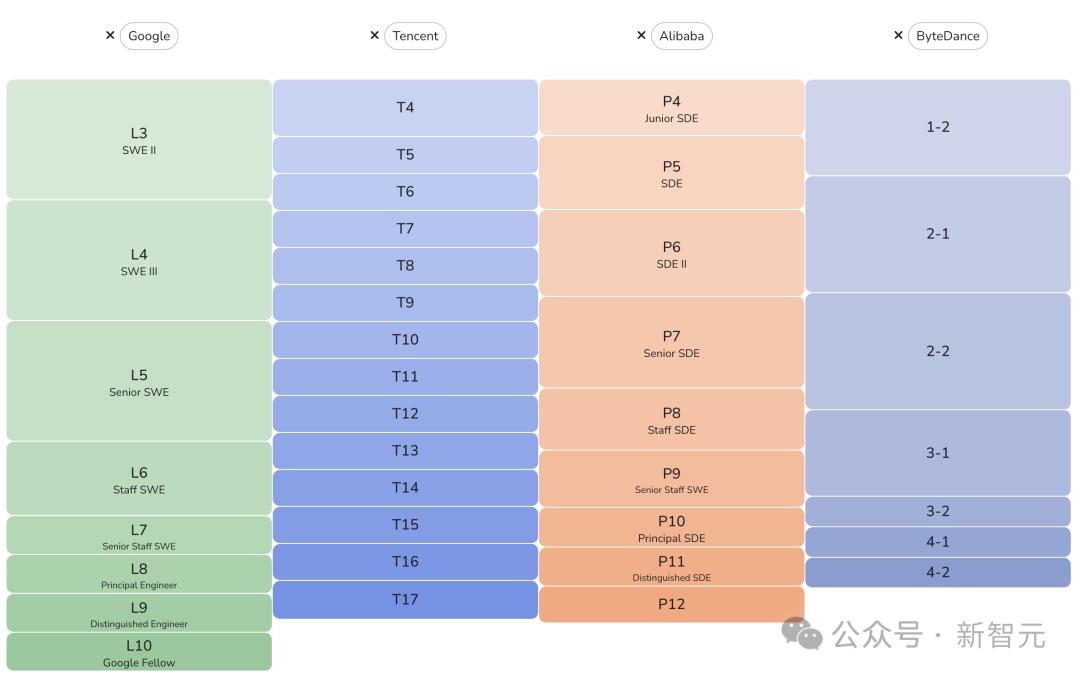
Task: Click the Tencent T10 level block
Action: point(405,340)
